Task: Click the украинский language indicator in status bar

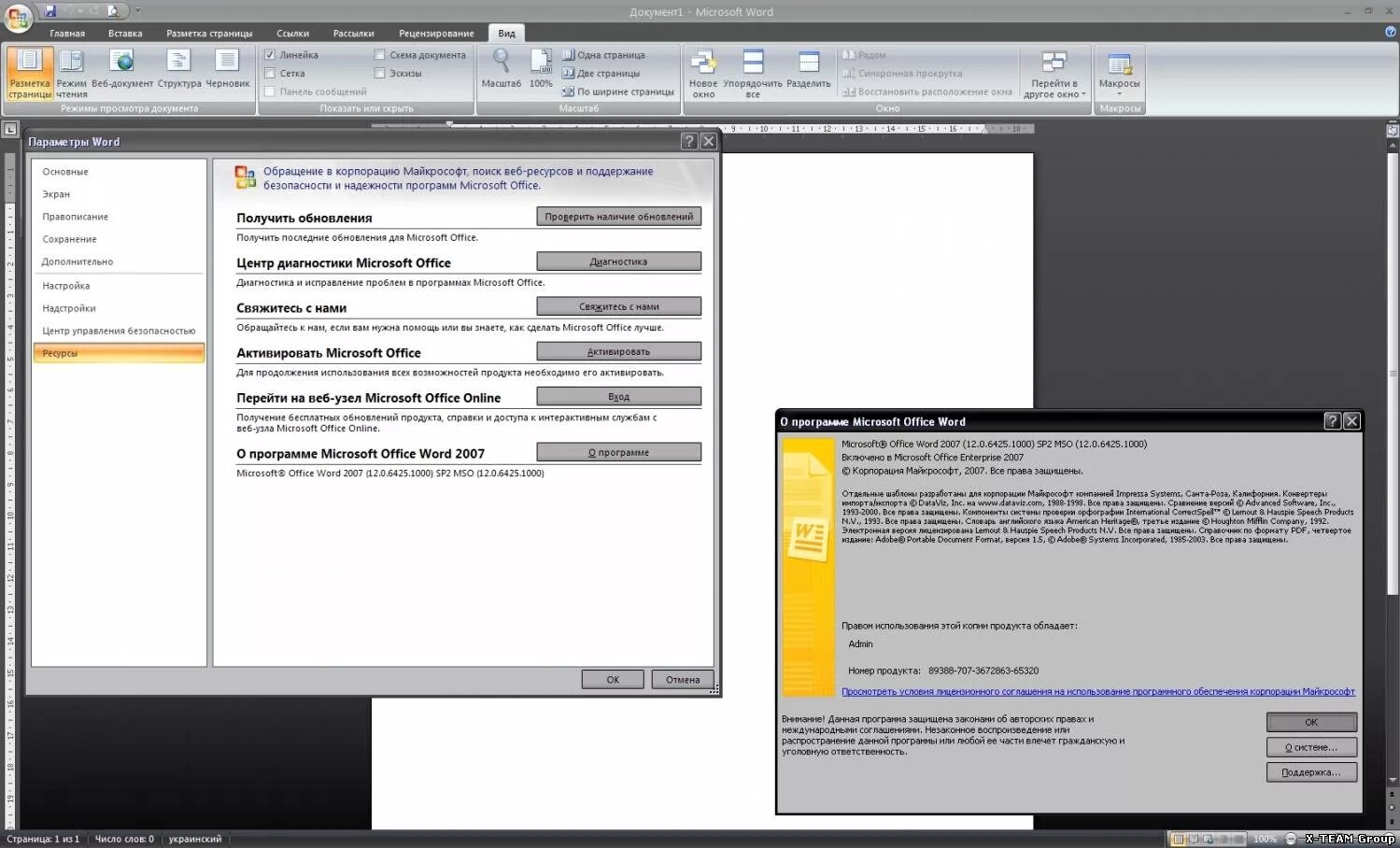Action: pyautogui.click(x=195, y=839)
